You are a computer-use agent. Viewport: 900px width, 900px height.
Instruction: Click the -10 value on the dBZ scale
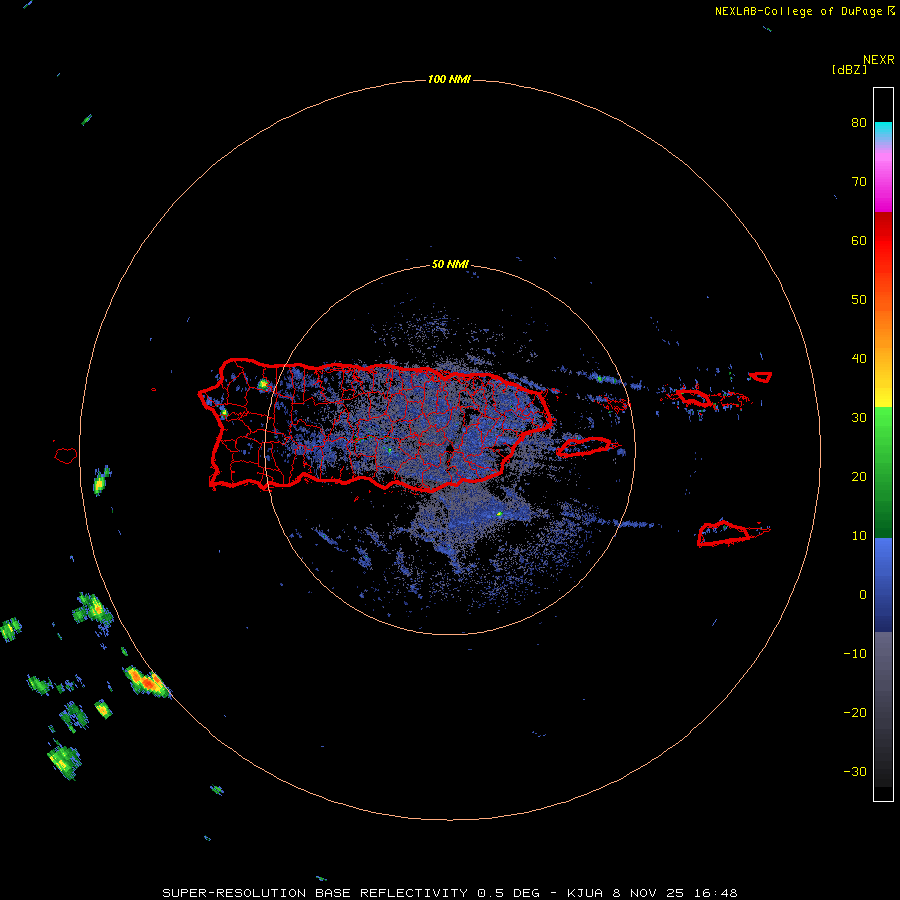coord(855,654)
